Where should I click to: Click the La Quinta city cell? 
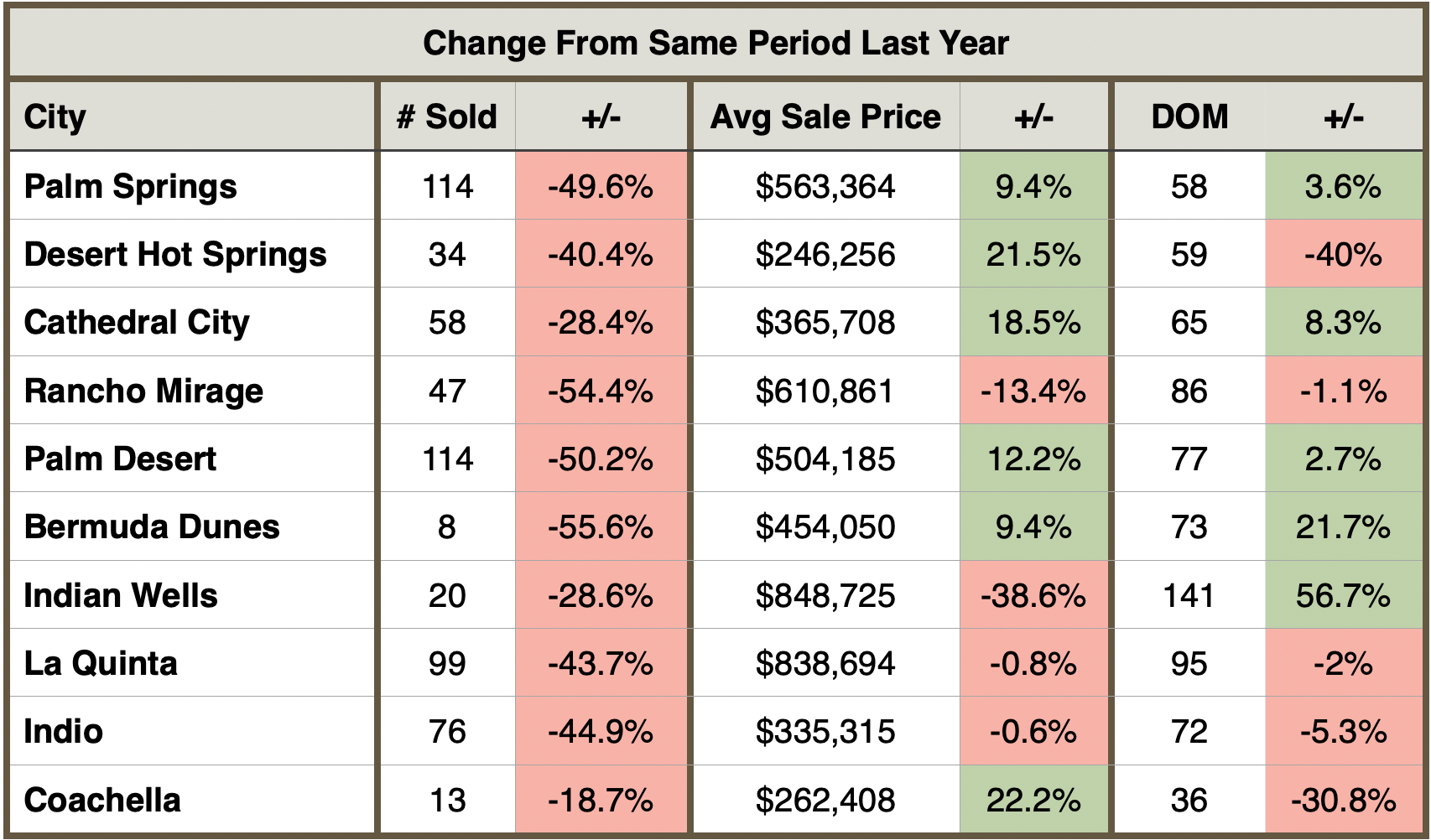pyautogui.click(x=101, y=664)
